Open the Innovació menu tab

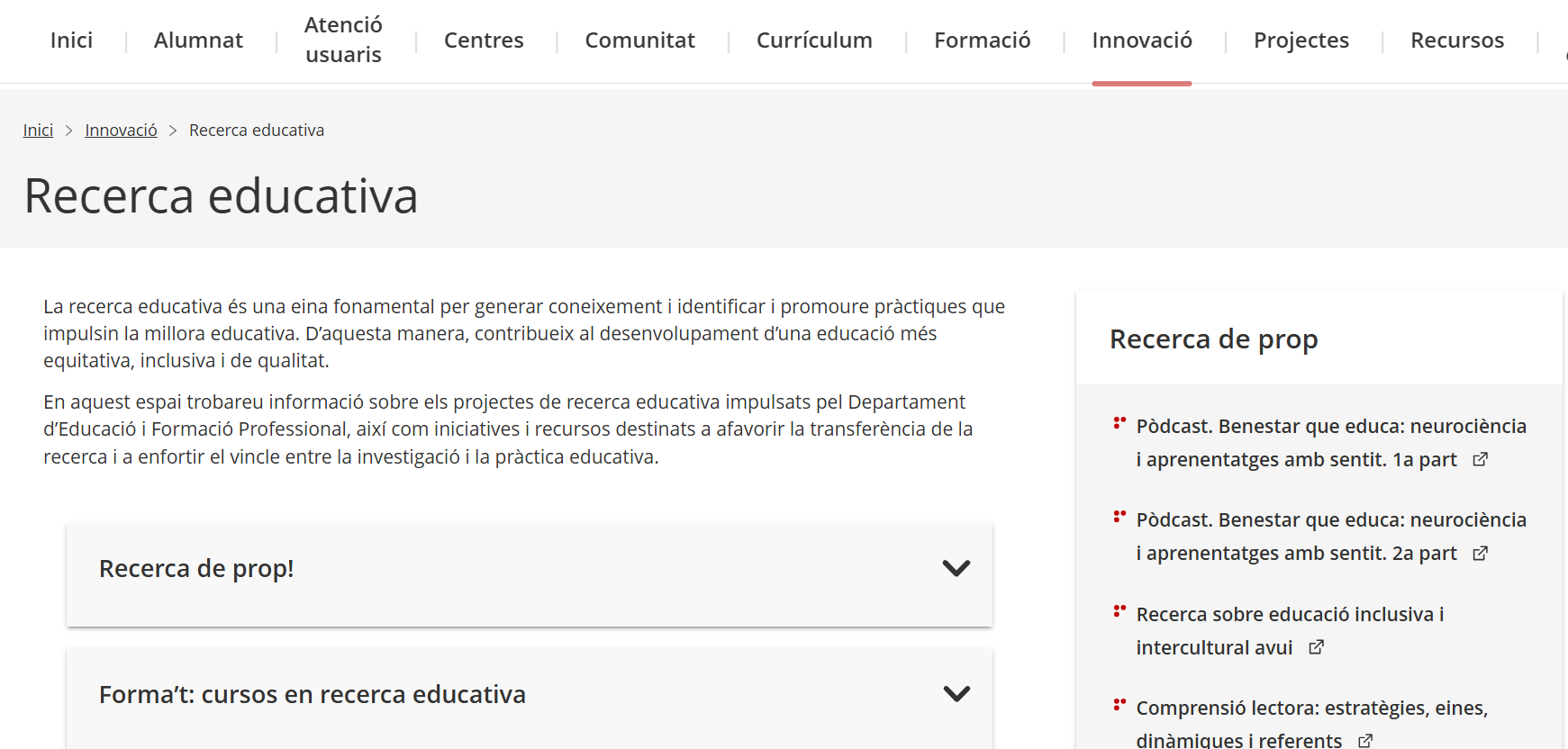click(1141, 41)
